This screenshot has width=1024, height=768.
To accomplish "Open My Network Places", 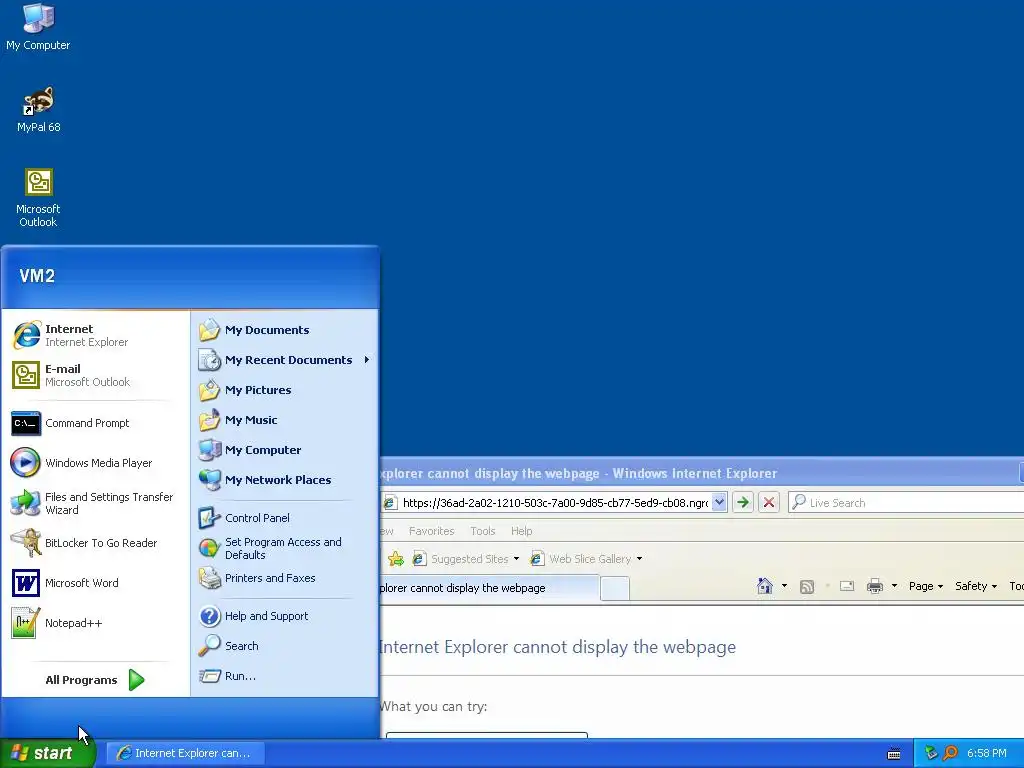I will (284, 480).
